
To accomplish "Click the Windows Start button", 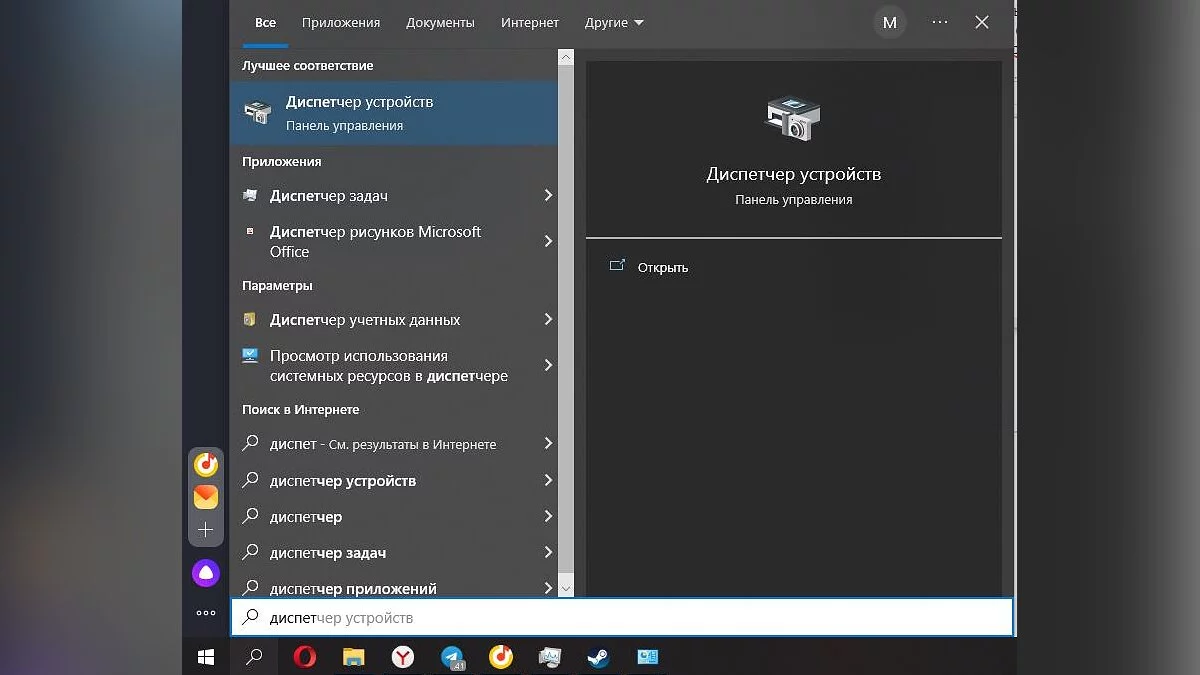I will coord(206,657).
